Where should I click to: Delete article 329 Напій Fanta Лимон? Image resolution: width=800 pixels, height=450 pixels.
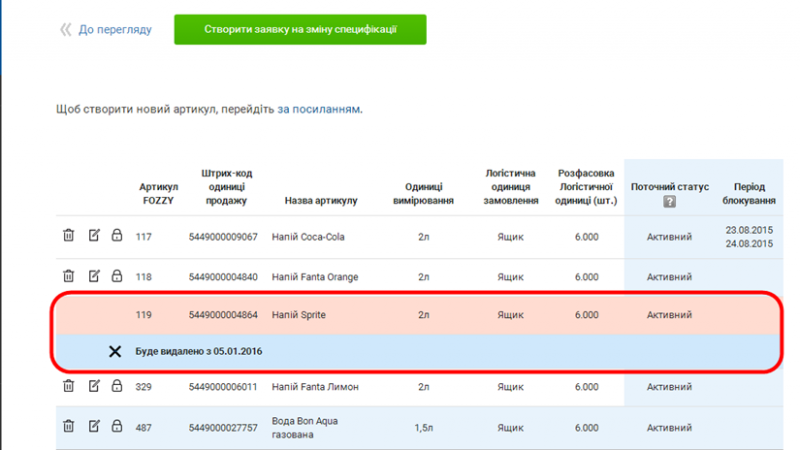tap(68, 386)
